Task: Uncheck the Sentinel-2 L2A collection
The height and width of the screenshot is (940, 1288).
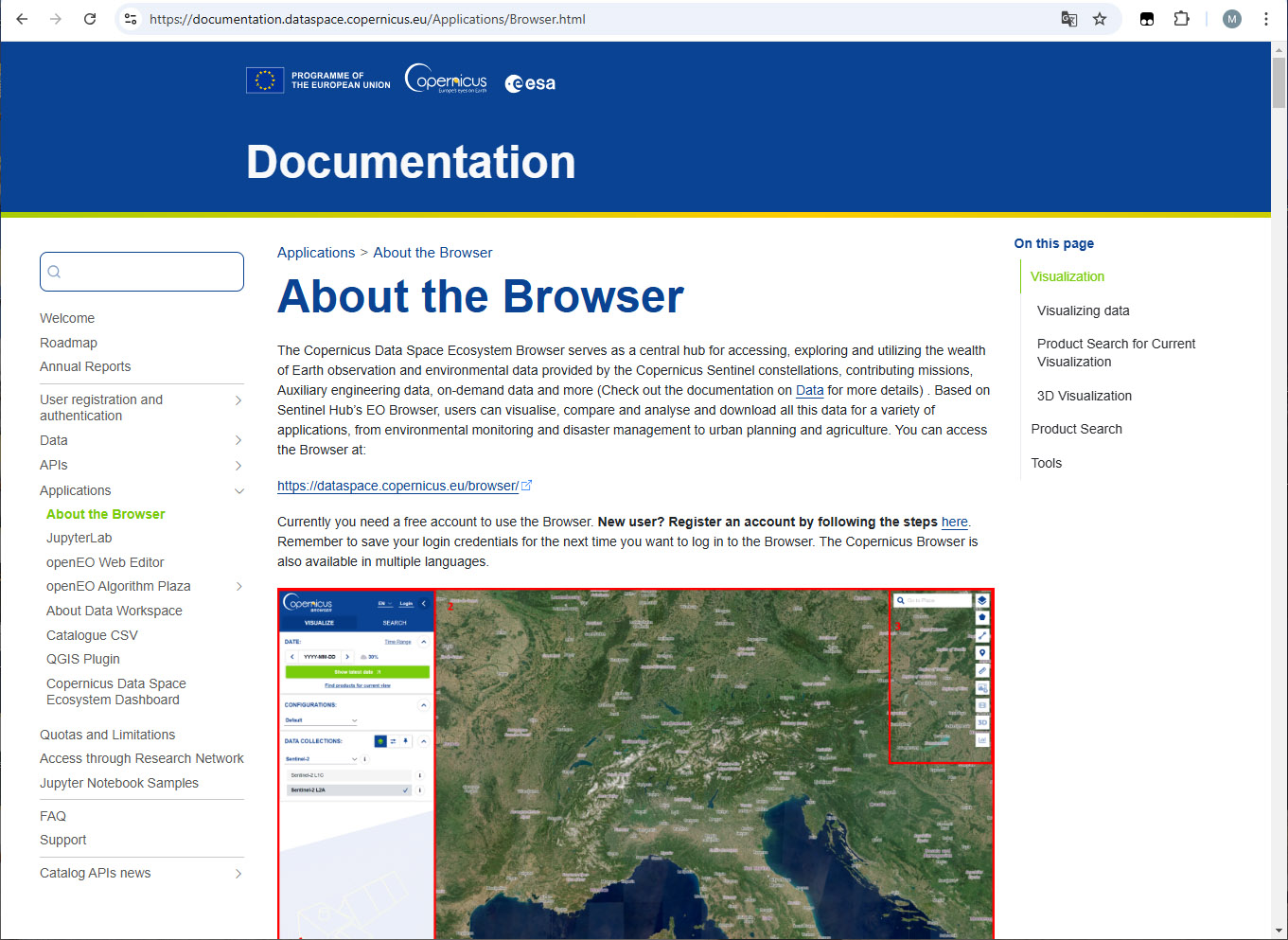Action: pos(405,790)
